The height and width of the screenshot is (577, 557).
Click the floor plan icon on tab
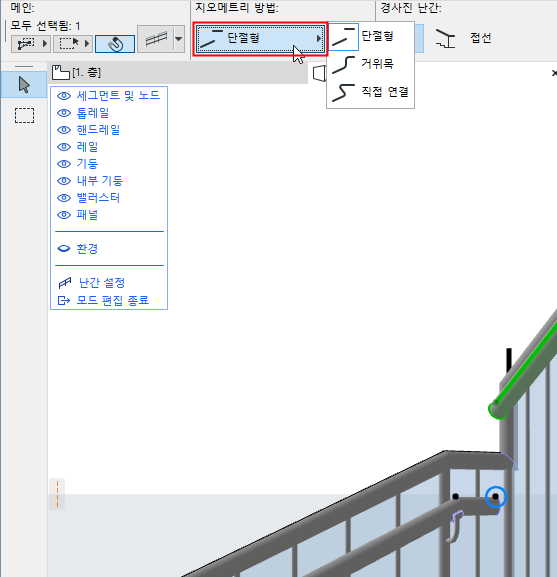click(x=61, y=72)
